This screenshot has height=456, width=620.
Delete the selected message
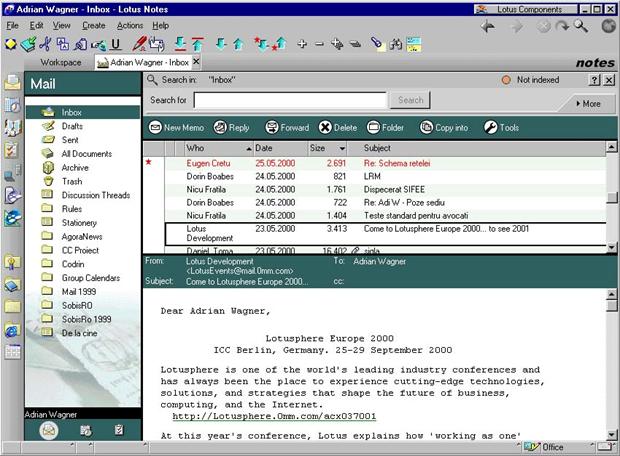pyautogui.click(x=337, y=128)
